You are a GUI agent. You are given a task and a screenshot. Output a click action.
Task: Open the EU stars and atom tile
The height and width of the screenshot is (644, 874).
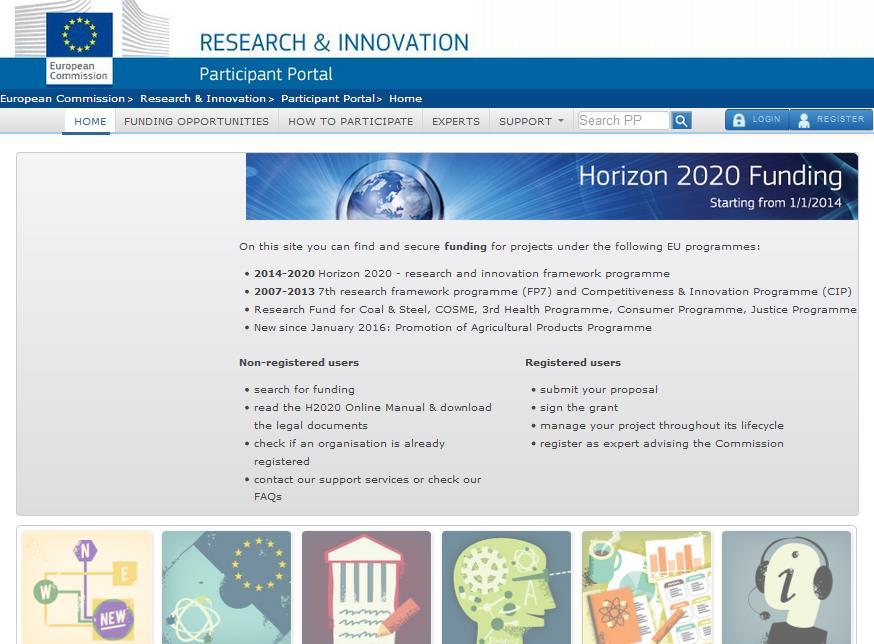point(226,587)
